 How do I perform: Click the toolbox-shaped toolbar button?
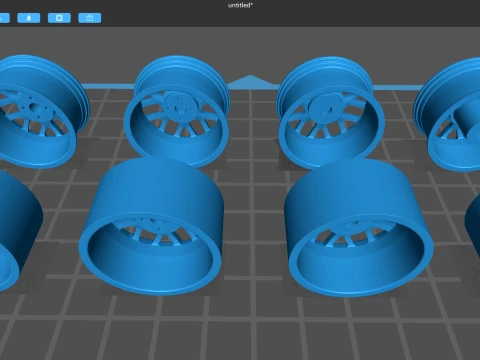[x=90, y=18]
